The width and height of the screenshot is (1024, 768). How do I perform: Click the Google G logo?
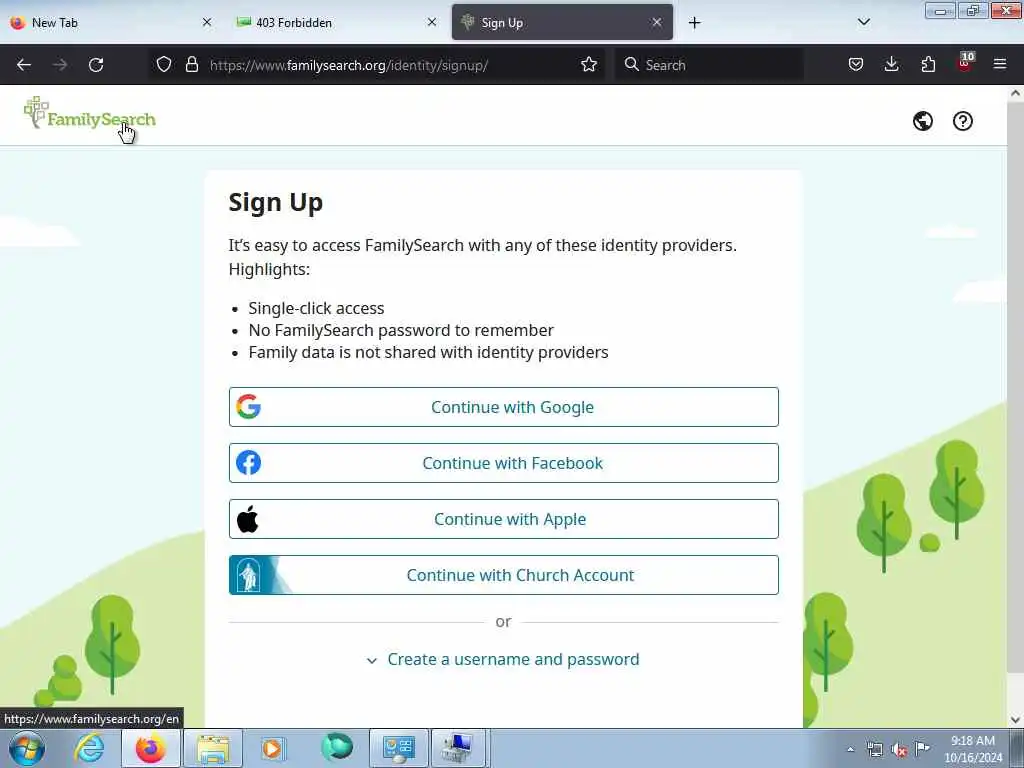click(x=248, y=407)
